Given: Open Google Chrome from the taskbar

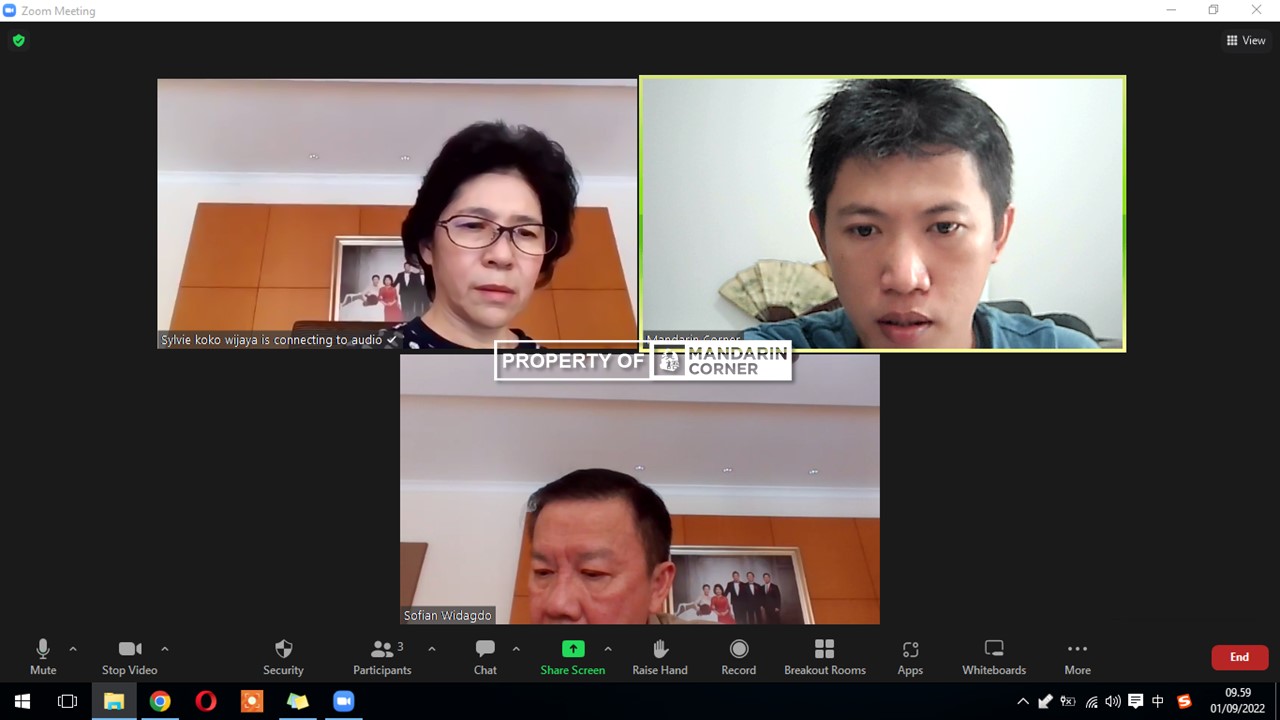Looking at the screenshot, I should (x=160, y=701).
